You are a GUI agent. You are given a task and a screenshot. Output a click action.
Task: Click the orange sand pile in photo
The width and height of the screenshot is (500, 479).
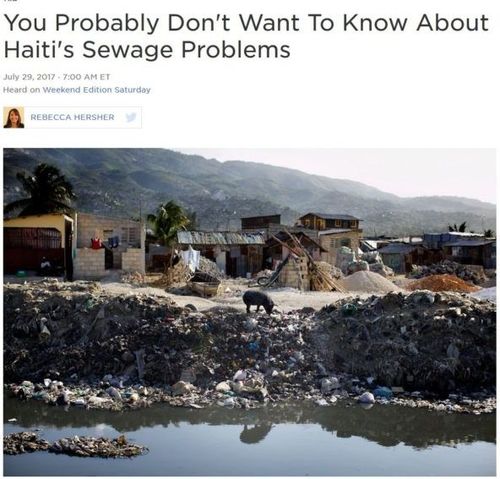(x=443, y=284)
